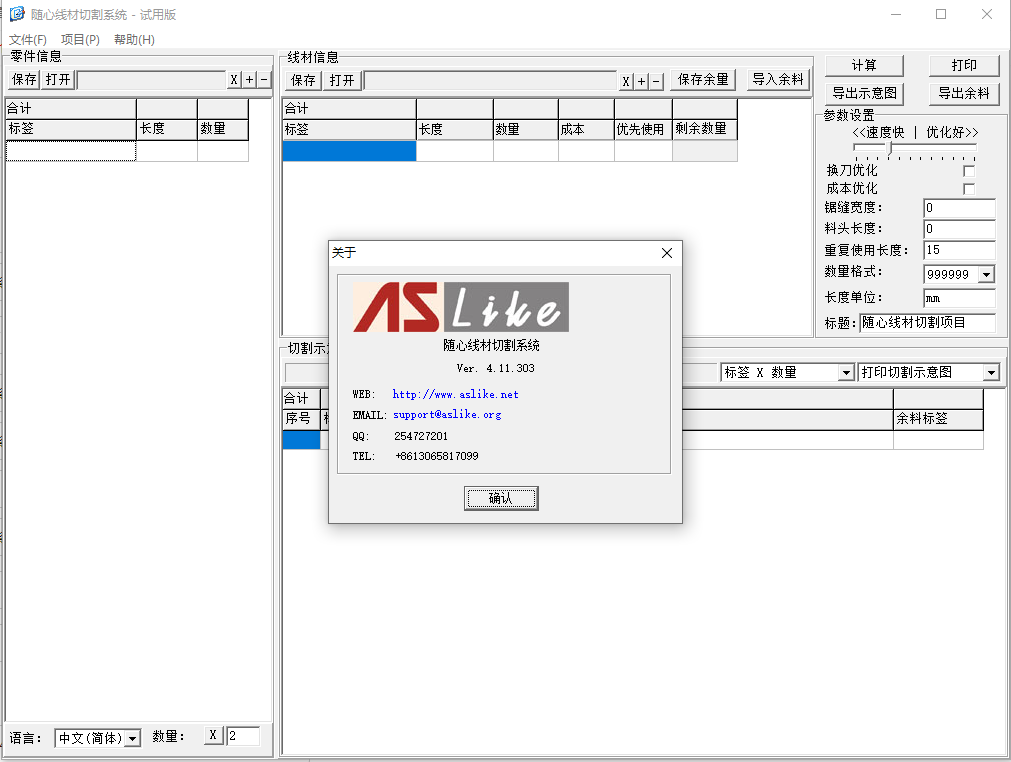Click 余料标签 column header
The image size is (1011, 762).
click(x=938, y=419)
